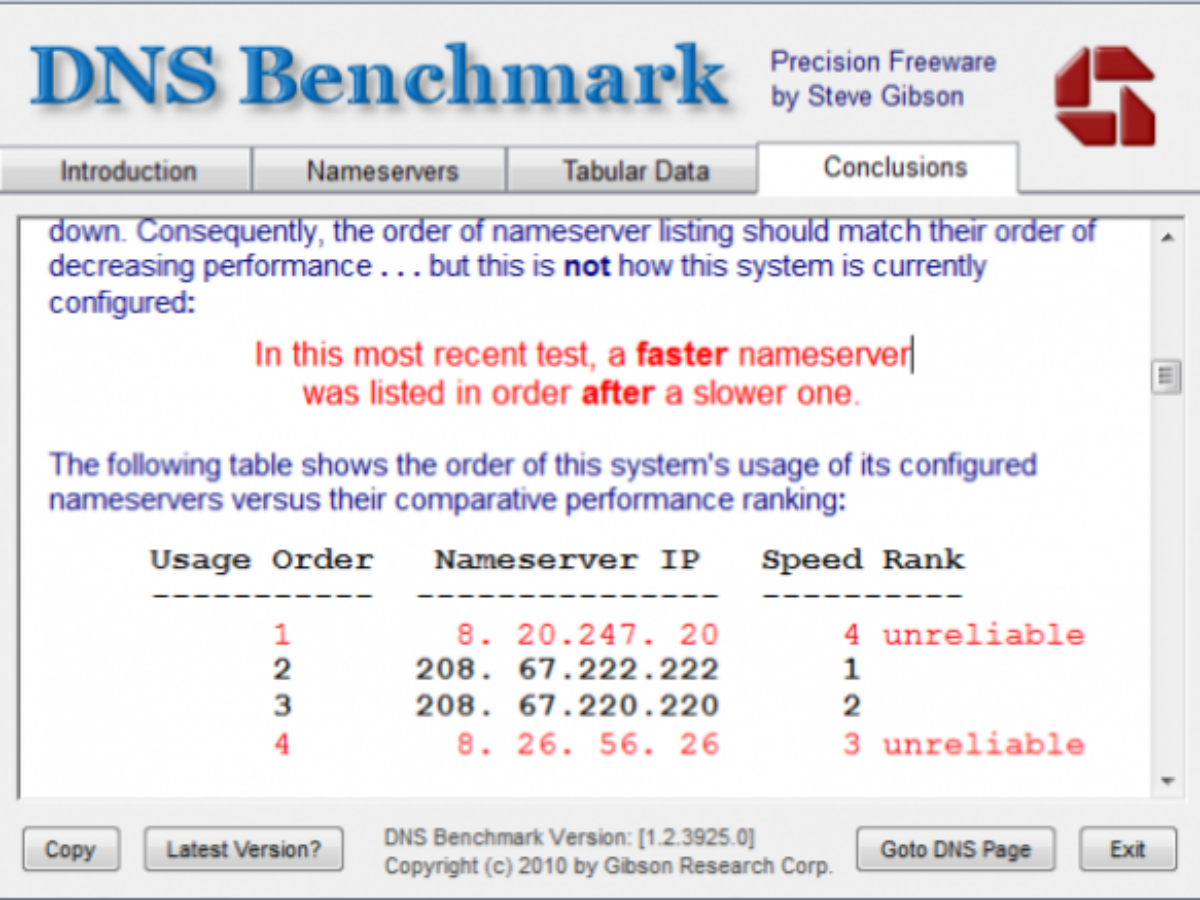
Task: Click usage order 1 in the table
Action: tap(282, 634)
